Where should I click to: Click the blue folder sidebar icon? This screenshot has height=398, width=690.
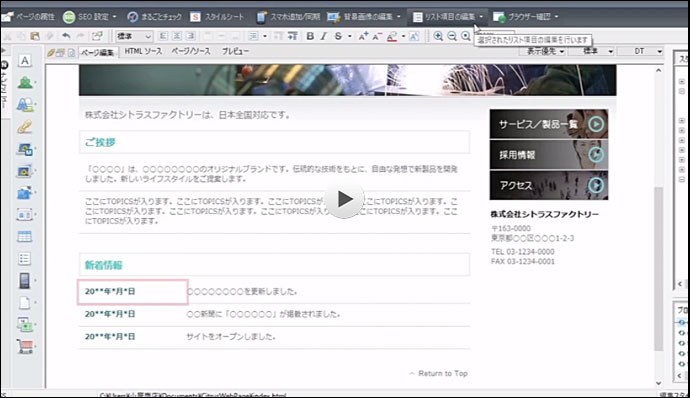click(25, 193)
